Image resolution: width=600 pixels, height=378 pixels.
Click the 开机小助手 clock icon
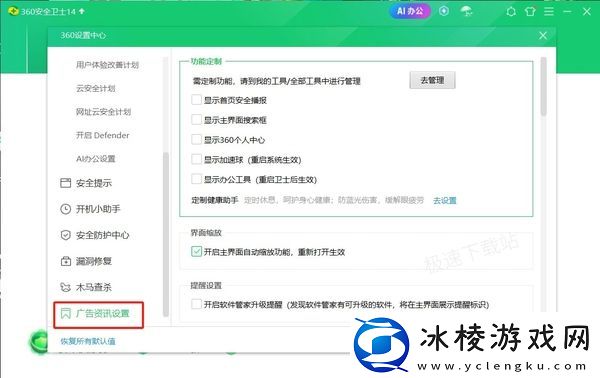click(x=65, y=209)
